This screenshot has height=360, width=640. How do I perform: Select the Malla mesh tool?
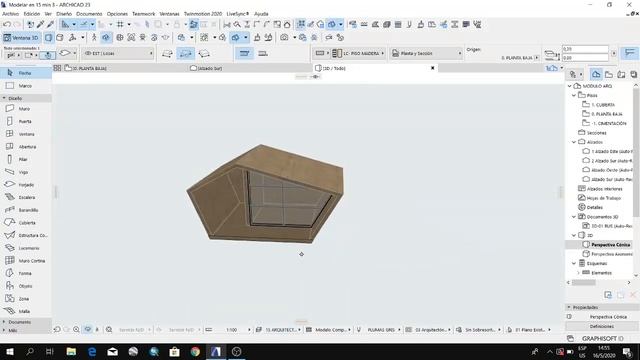point(25,311)
